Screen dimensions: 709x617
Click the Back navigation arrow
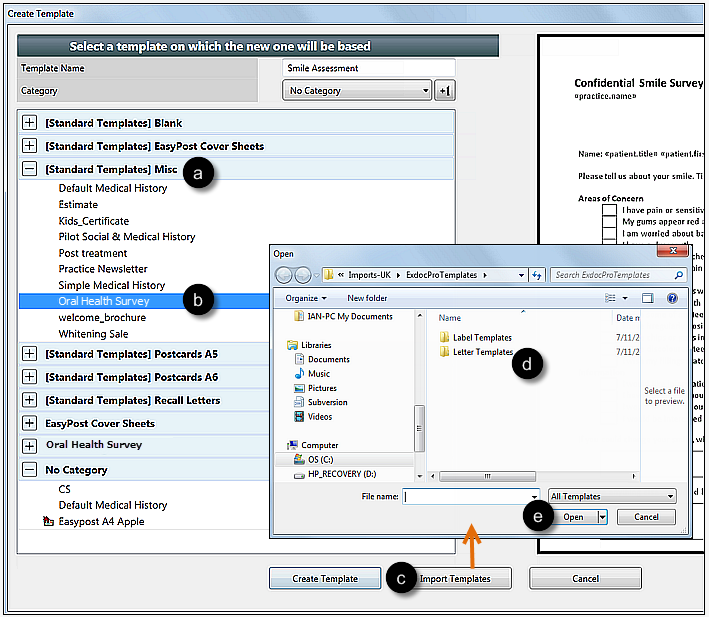[x=284, y=275]
